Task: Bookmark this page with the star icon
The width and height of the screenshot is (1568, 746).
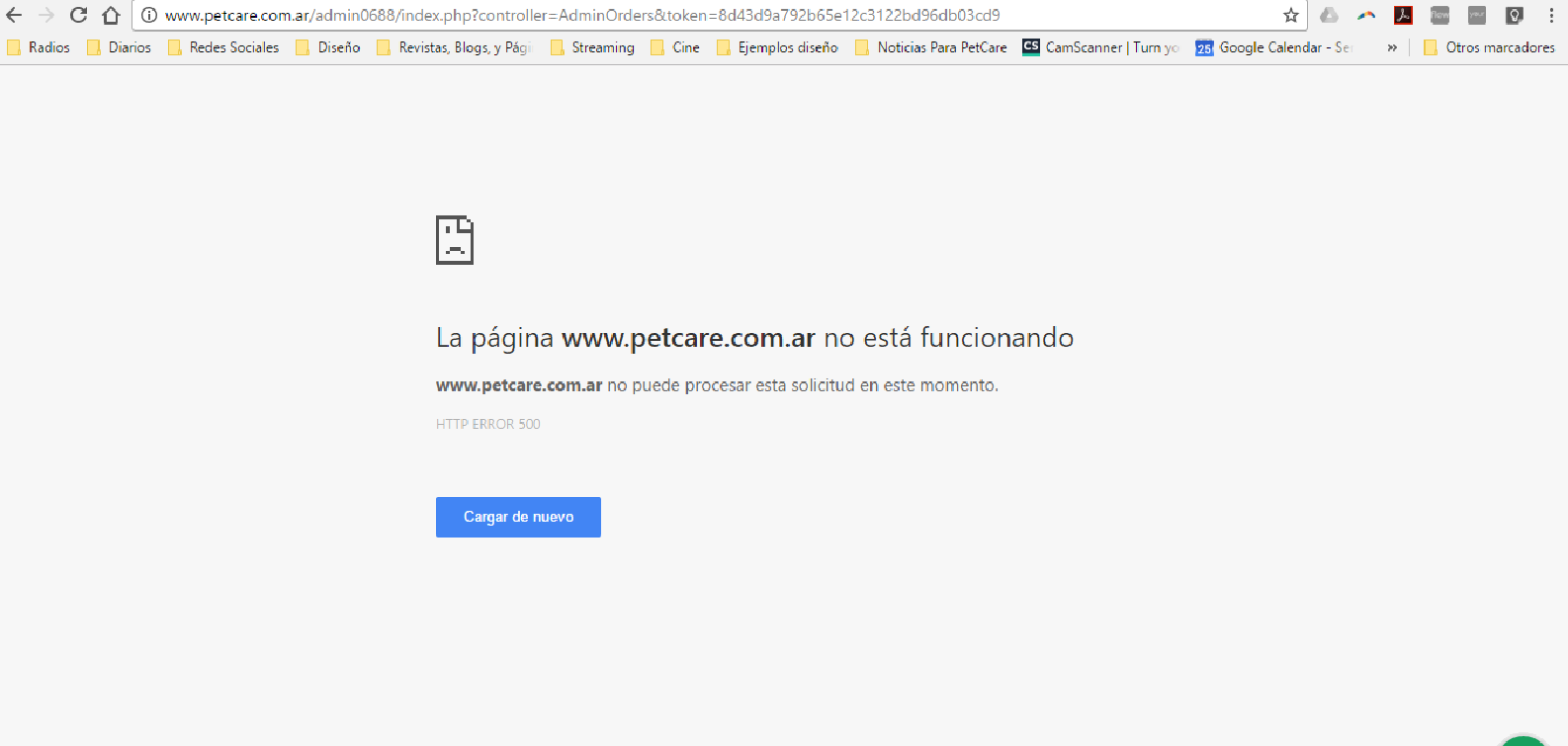Action: pyautogui.click(x=1291, y=15)
